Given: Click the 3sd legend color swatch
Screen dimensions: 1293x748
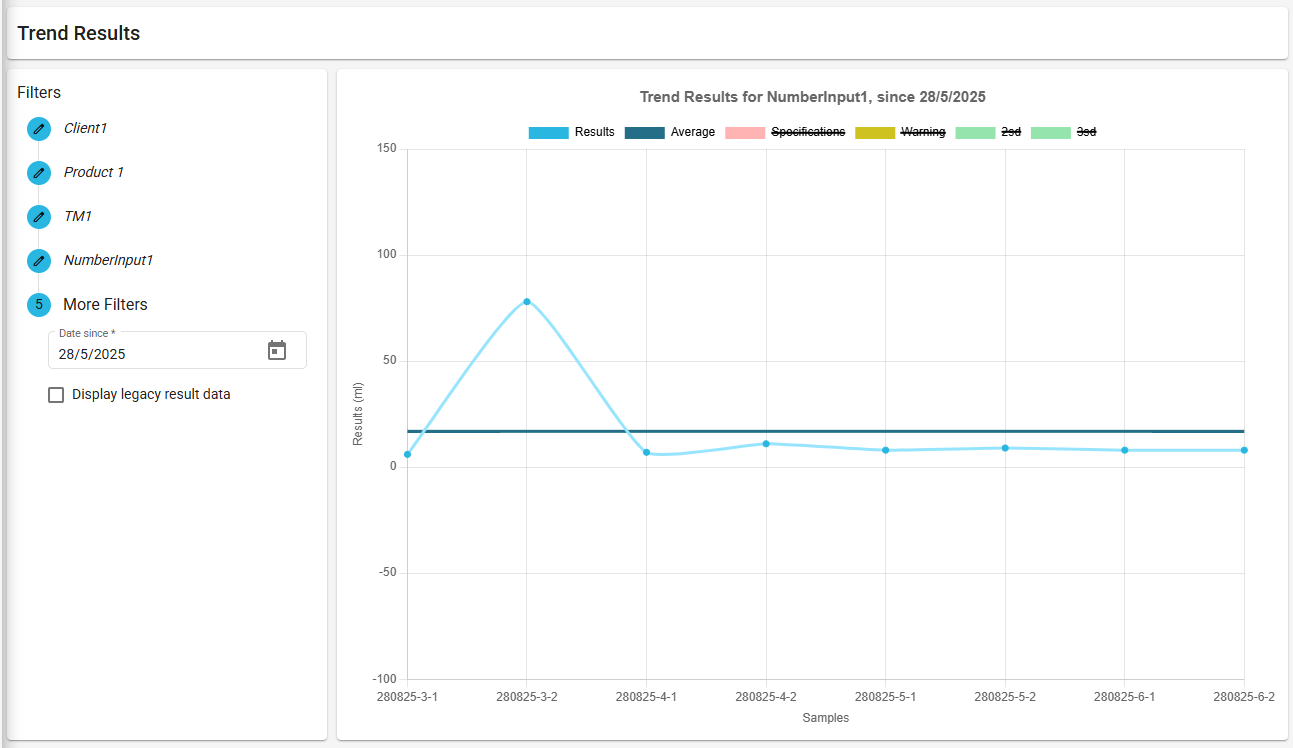Looking at the screenshot, I should (1050, 132).
